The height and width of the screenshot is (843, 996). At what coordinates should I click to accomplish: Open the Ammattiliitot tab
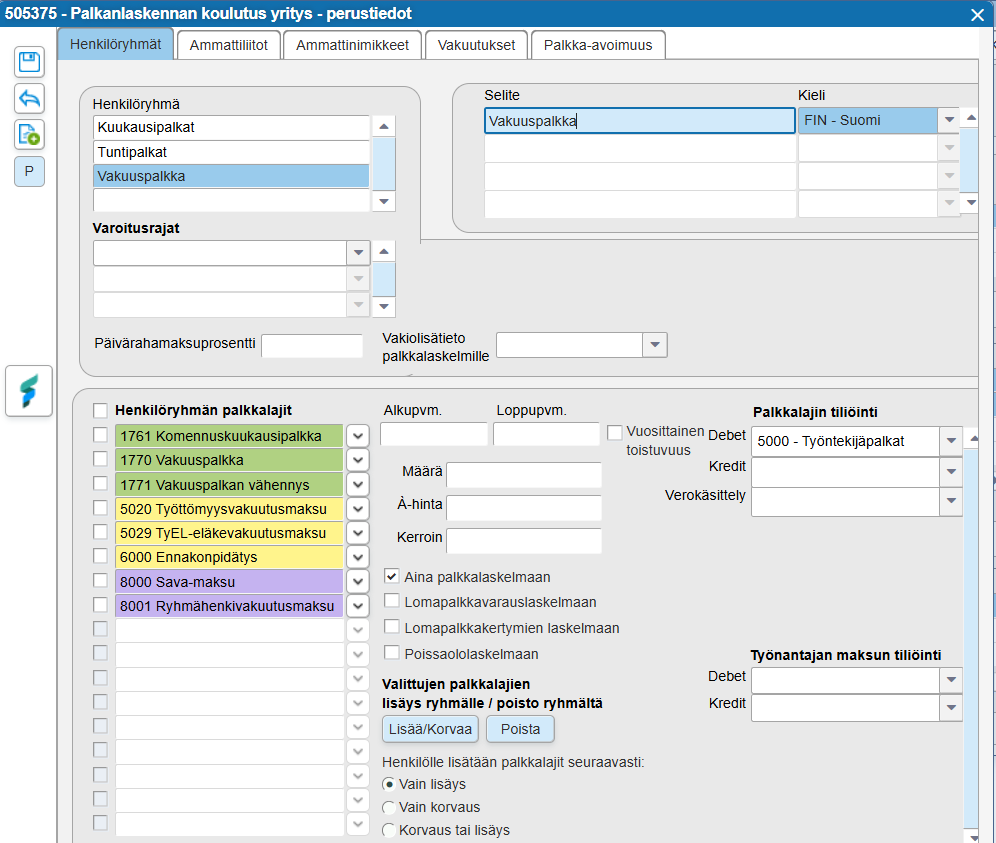point(229,45)
